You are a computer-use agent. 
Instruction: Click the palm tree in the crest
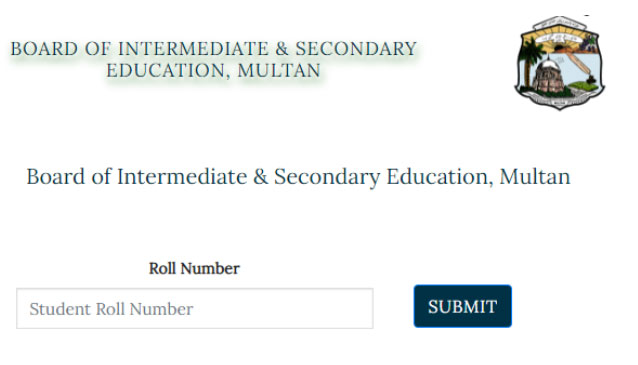531,62
